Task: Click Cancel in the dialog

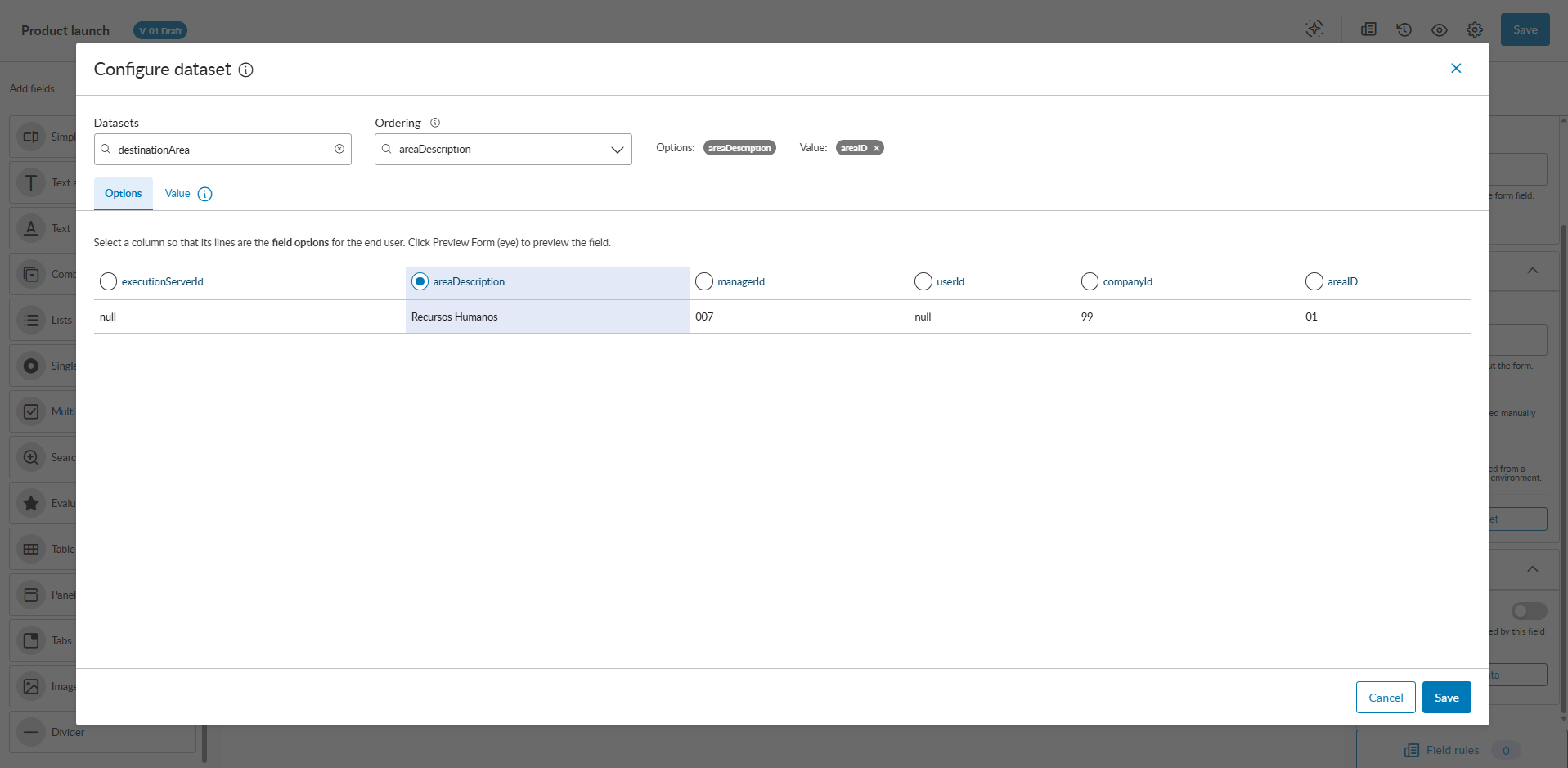Action: (x=1386, y=698)
